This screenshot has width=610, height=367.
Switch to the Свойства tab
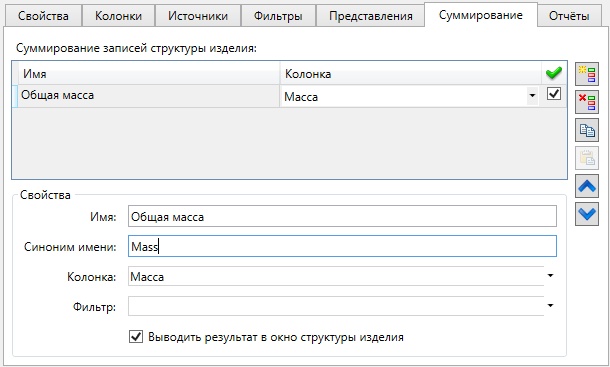pyautogui.click(x=43, y=16)
